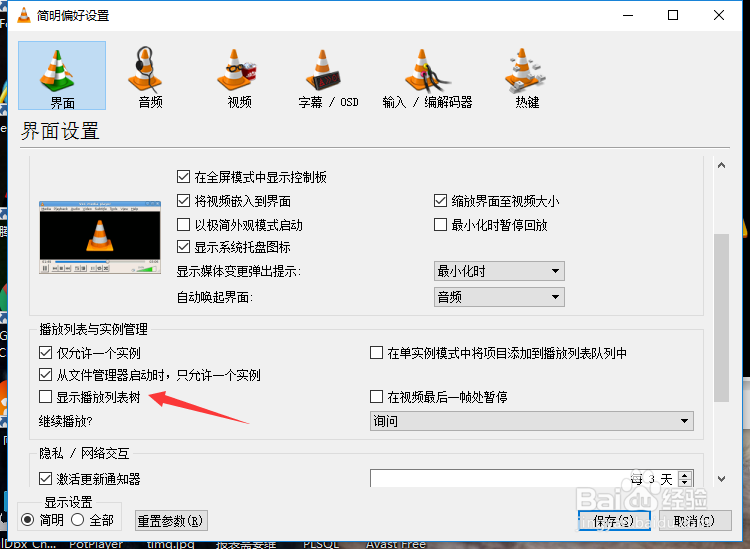Toggle 在全屏模式中显示控制板 checkbox
The width and height of the screenshot is (750, 549).
click(183, 177)
